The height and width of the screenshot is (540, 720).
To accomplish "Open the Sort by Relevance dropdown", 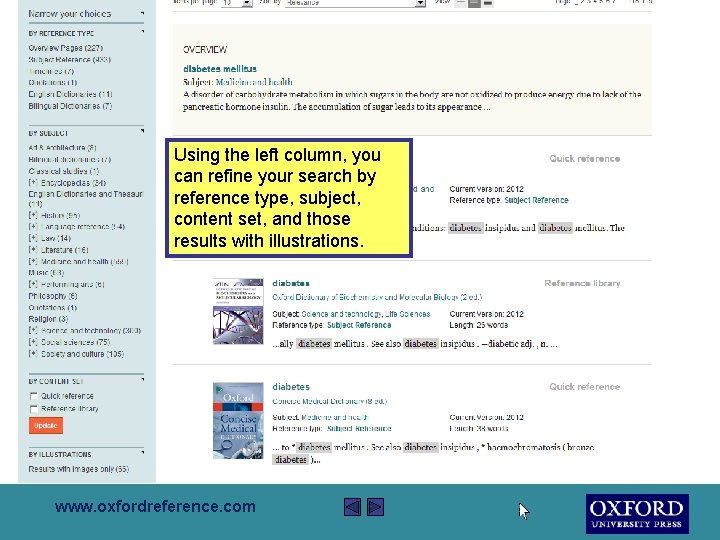I will tap(355, 3).
